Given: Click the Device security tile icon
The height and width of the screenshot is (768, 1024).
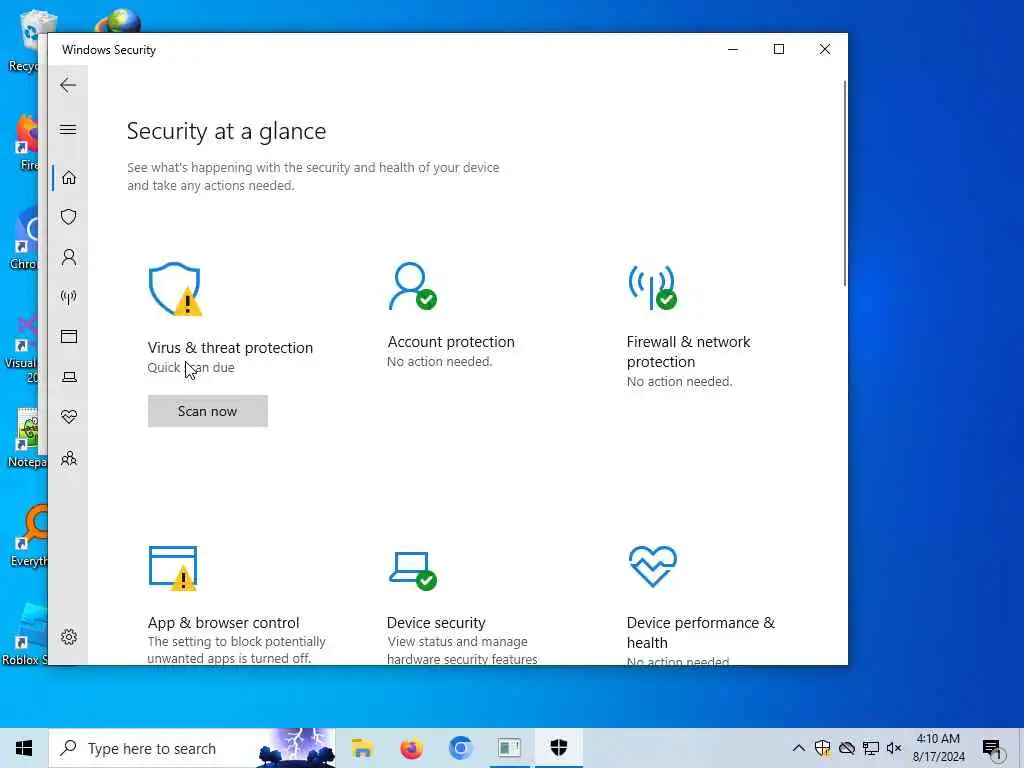Looking at the screenshot, I should [413, 570].
